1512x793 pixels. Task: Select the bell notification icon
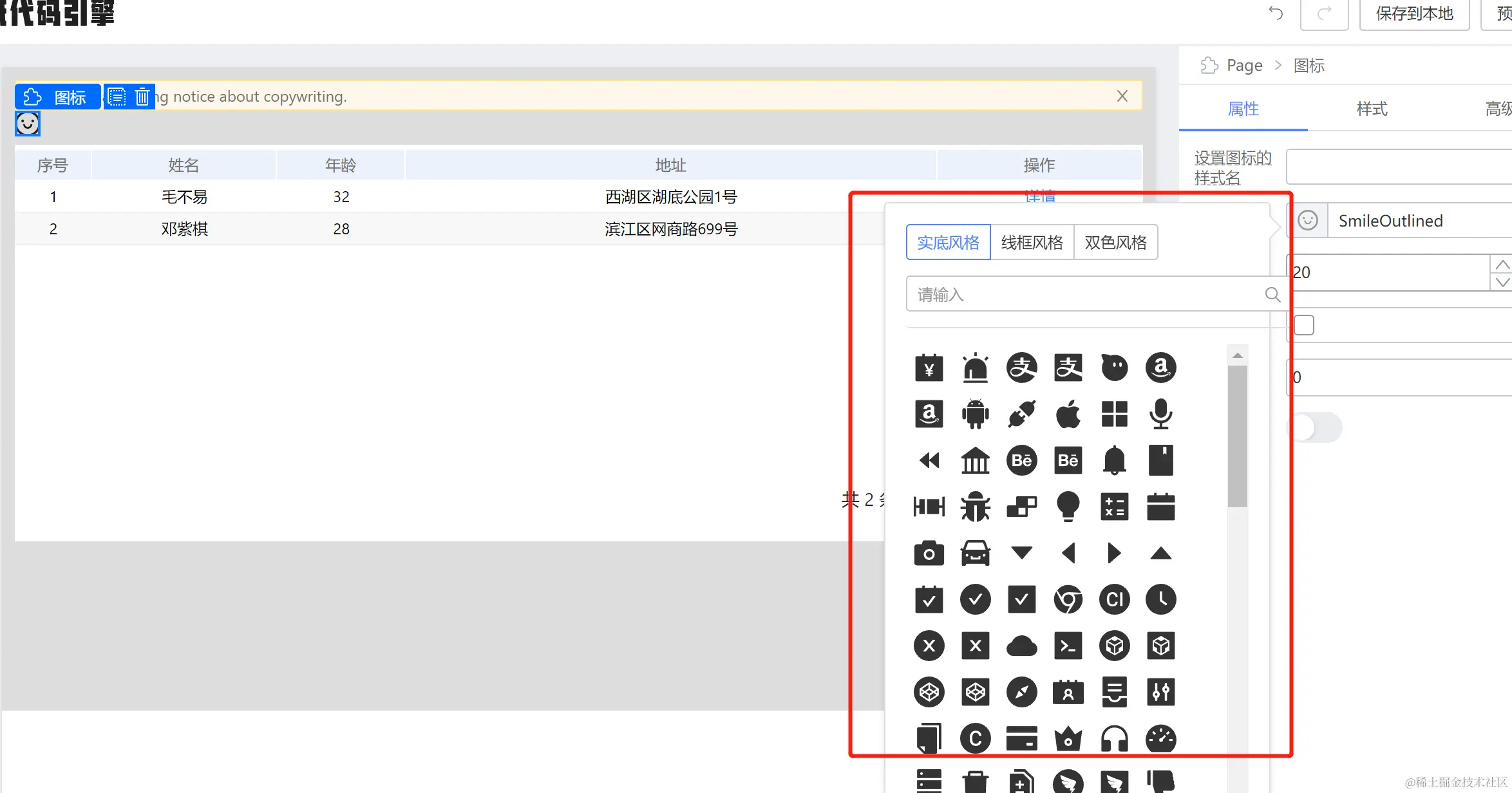click(1115, 460)
